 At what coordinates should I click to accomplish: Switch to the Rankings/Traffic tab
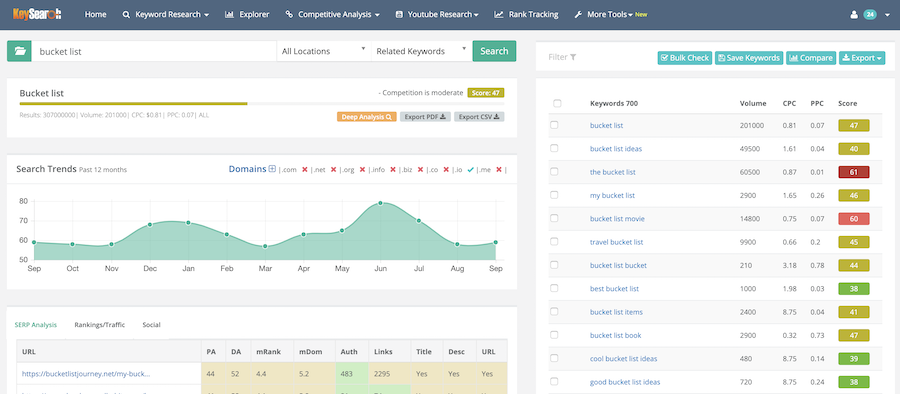tap(99, 325)
